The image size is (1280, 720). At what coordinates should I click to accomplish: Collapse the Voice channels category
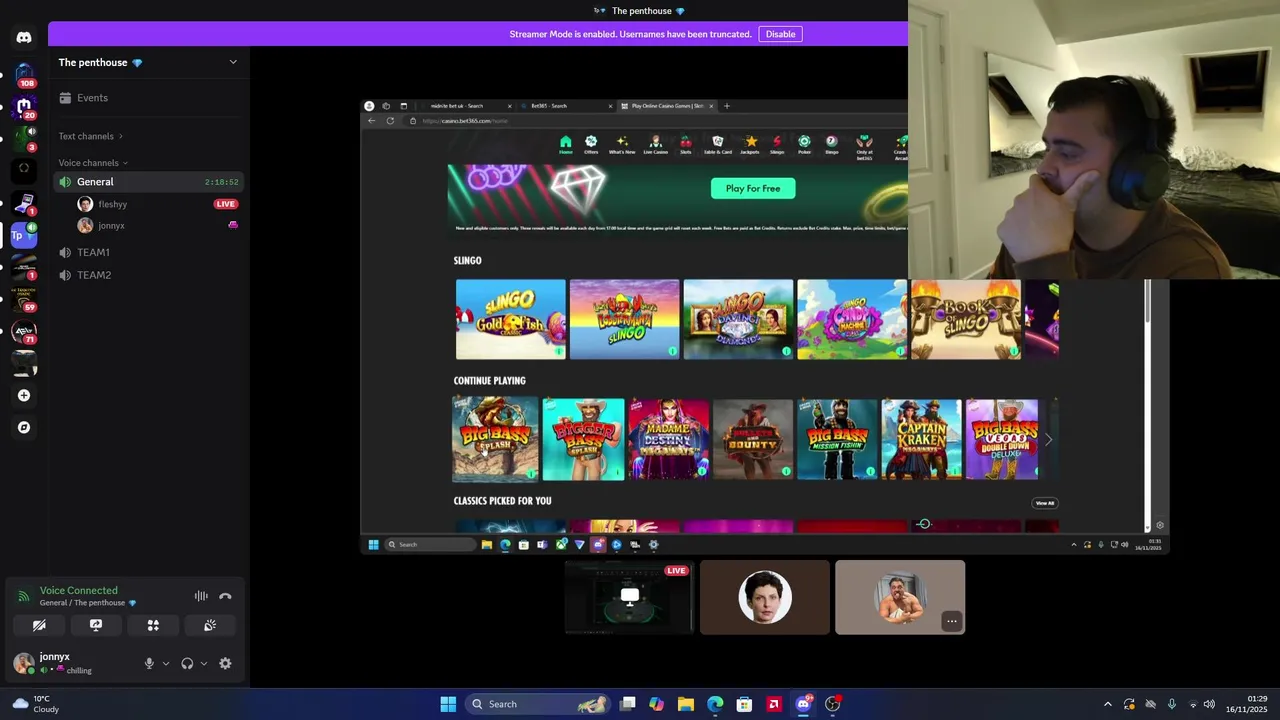coord(93,163)
